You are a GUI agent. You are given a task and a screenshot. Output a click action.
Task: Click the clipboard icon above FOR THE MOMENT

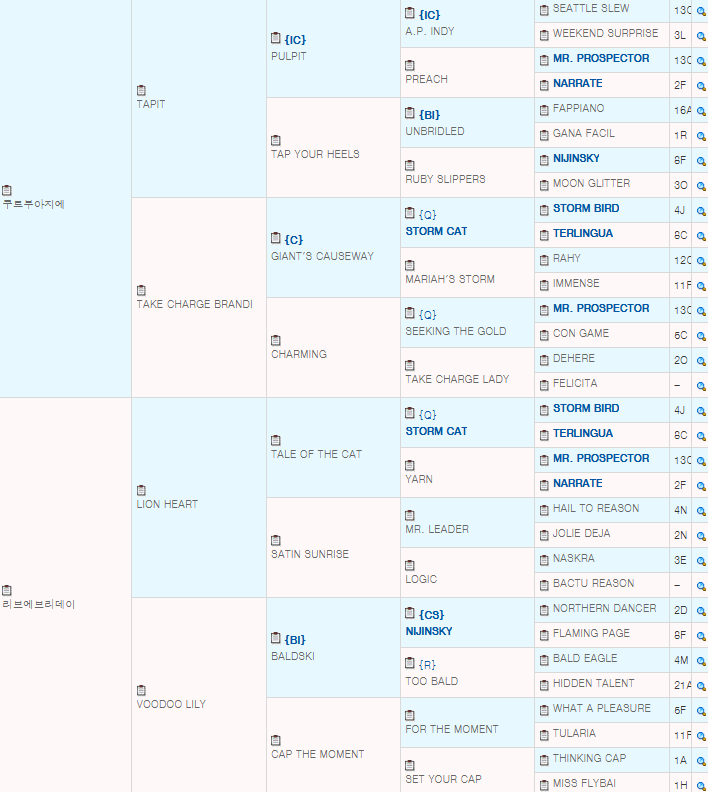(x=410, y=715)
